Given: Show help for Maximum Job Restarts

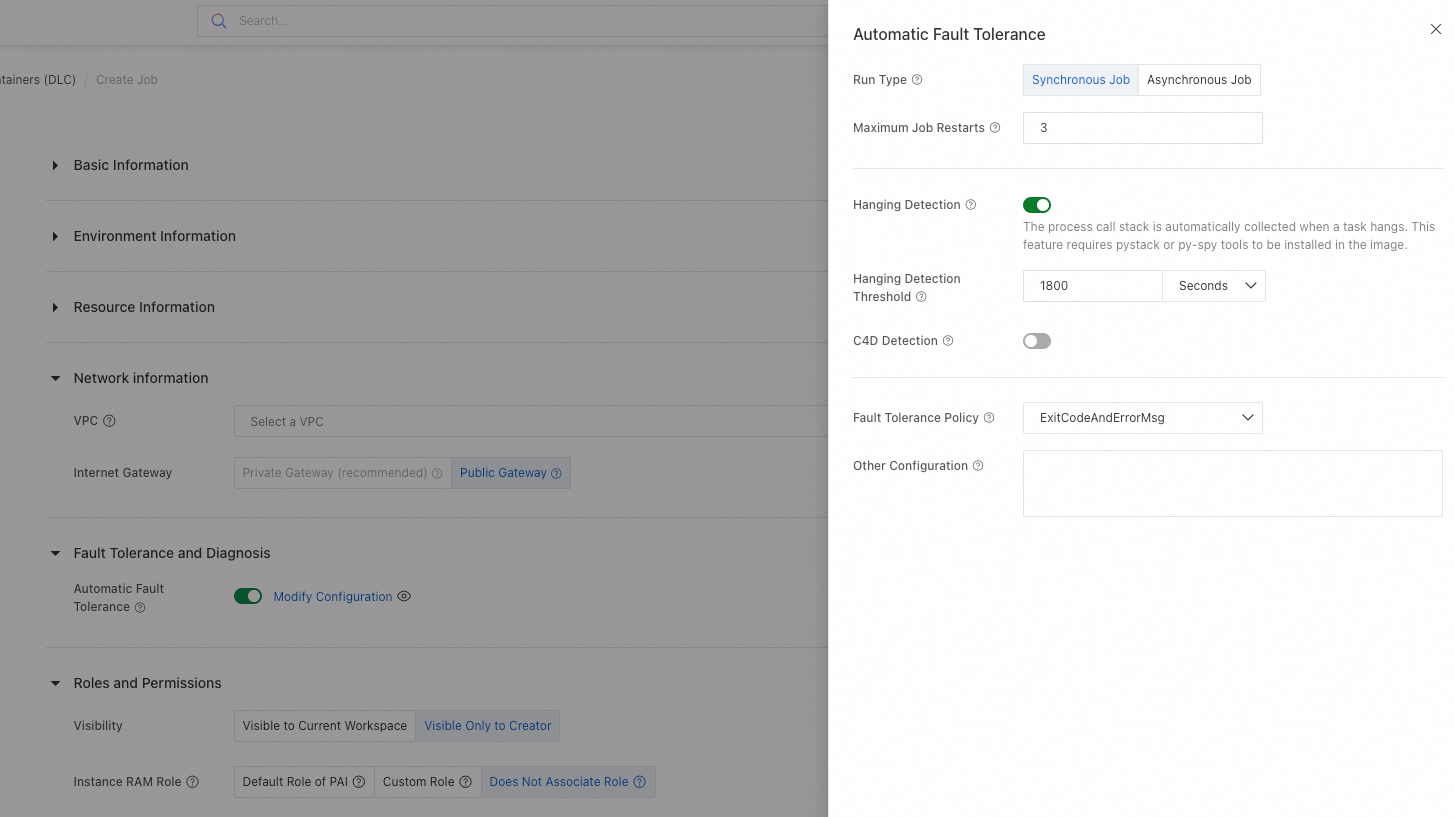Looking at the screenshot, I should pos(995,128).
